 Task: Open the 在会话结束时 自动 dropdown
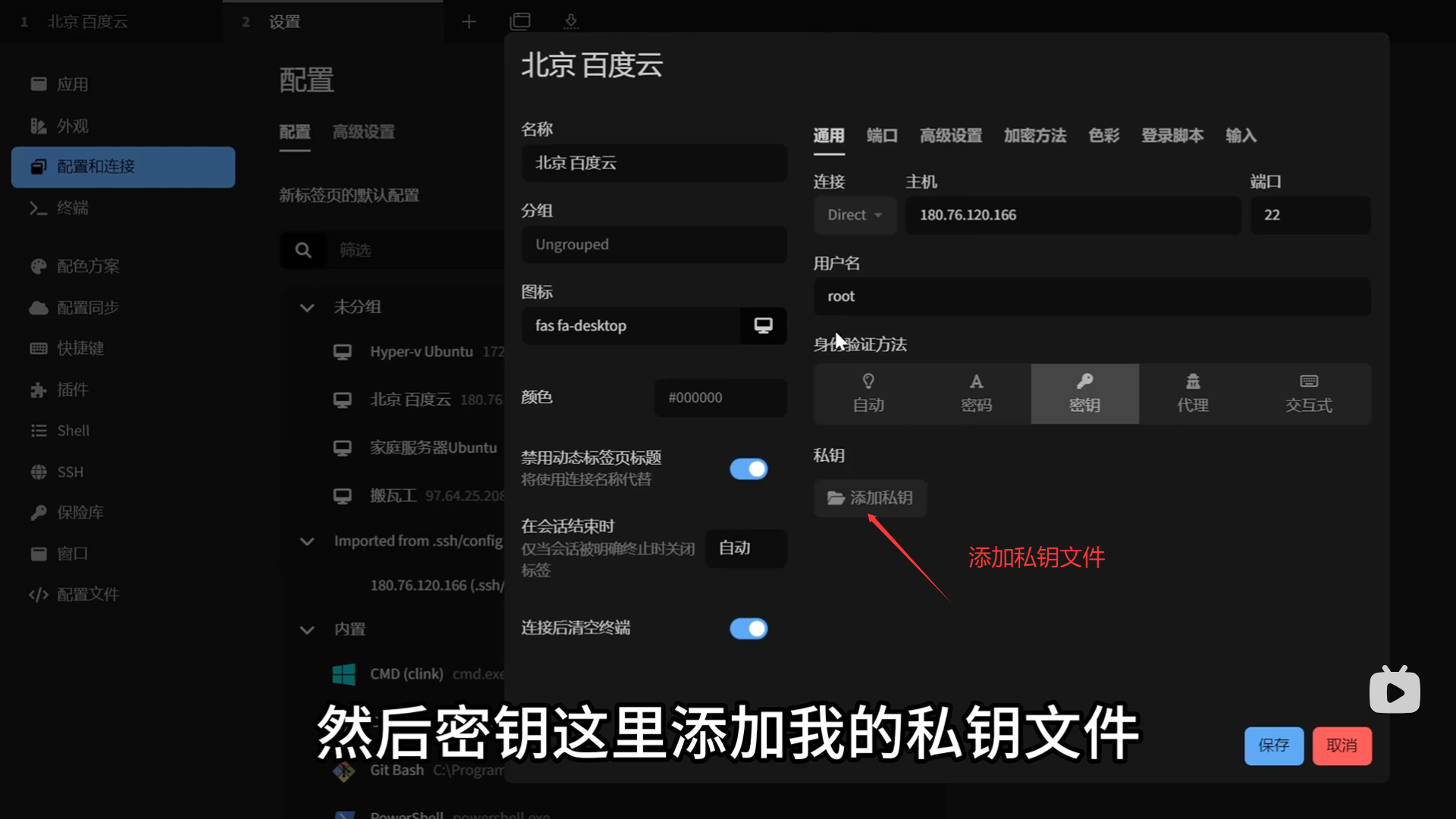tap(745, 548)
